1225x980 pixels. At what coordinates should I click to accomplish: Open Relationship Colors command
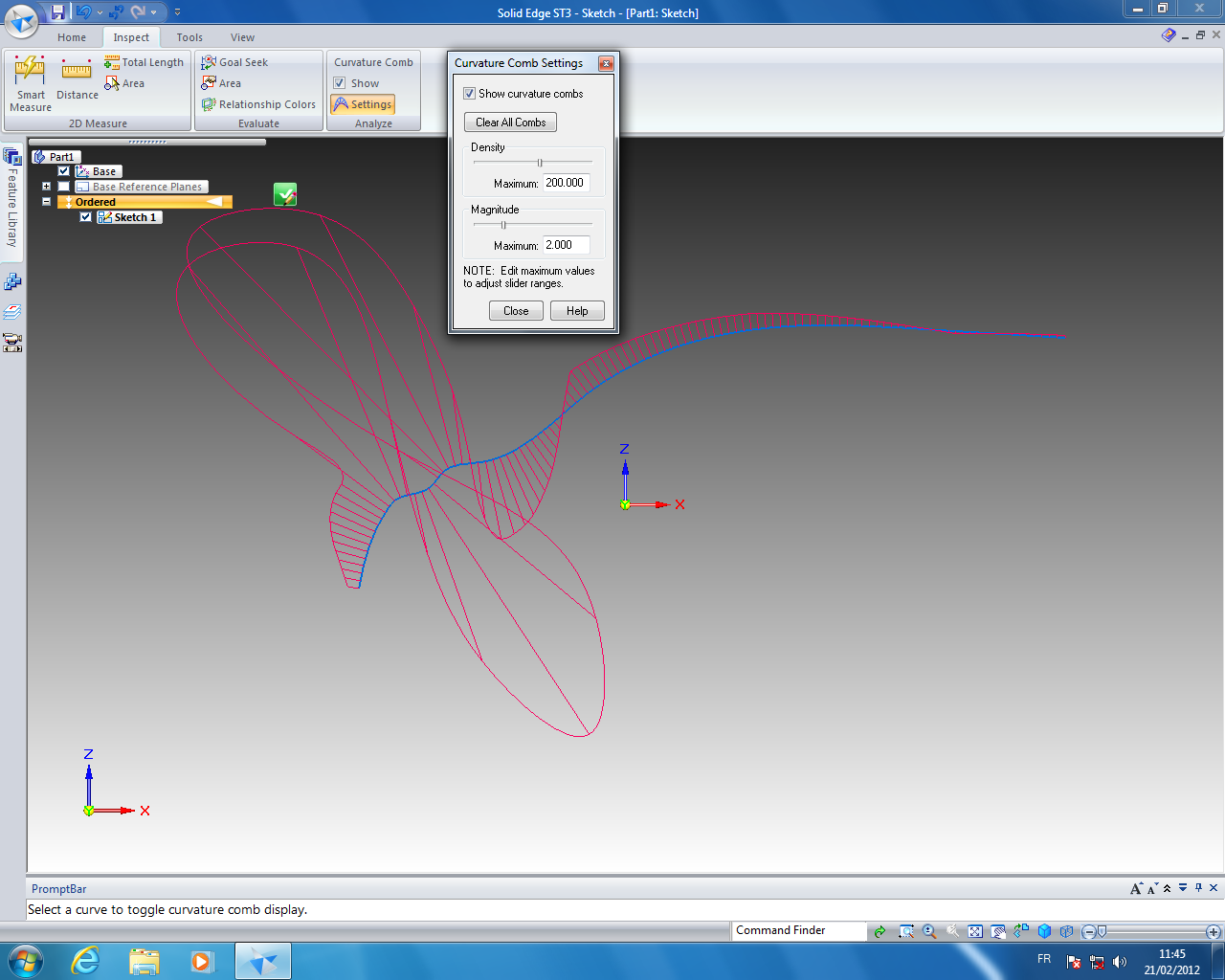click(258, 104)
